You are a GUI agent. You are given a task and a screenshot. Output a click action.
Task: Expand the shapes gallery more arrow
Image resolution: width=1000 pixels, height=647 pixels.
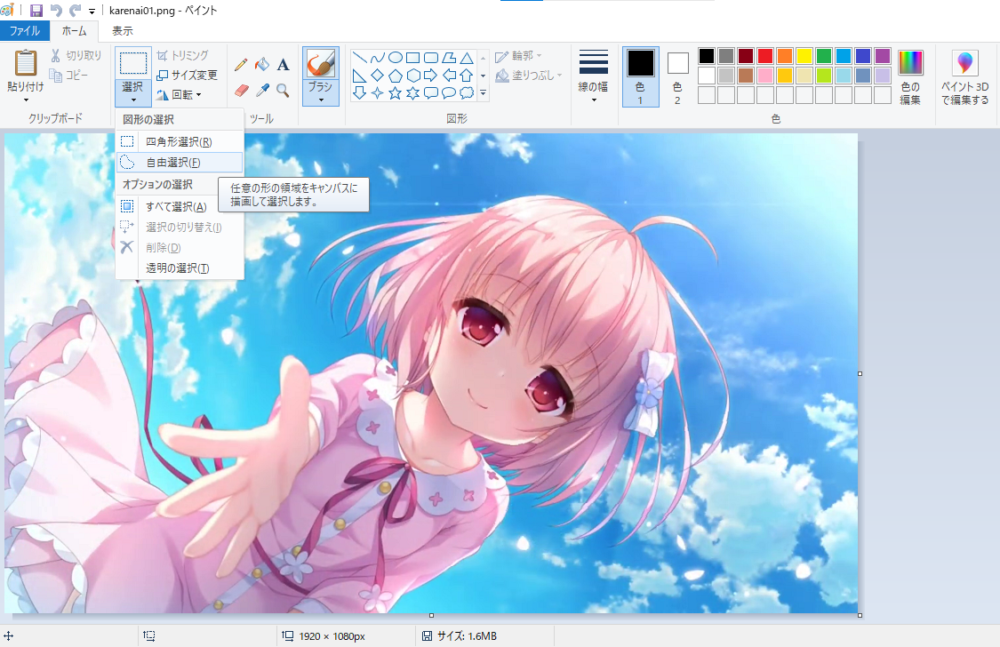point(483,93)
